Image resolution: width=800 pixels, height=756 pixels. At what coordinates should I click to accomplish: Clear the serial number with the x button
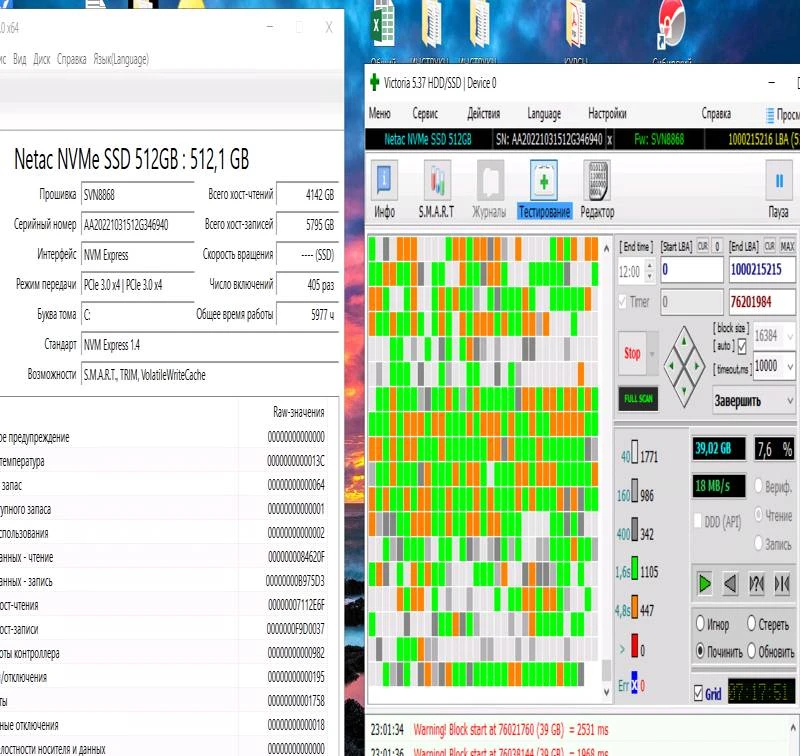tap(610, 139)
